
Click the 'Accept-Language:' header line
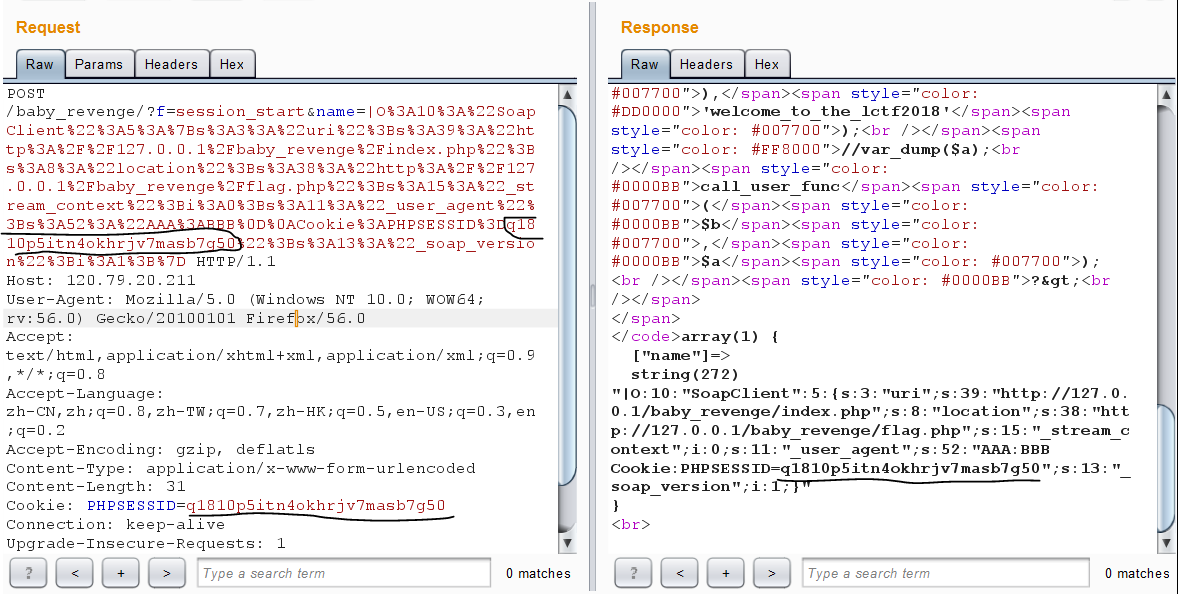tap(84, 393)
